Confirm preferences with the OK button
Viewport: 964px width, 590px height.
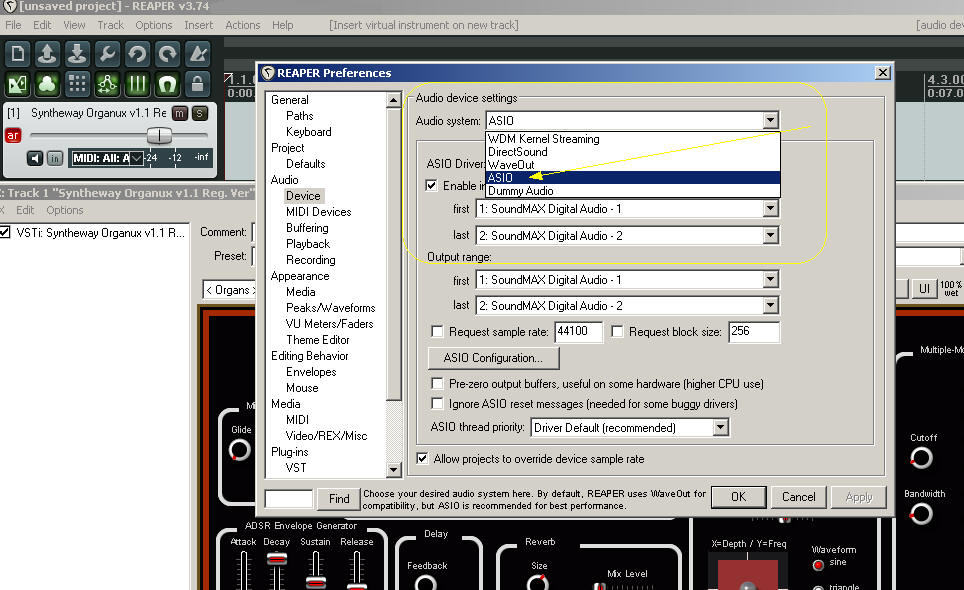pos(738,497)
